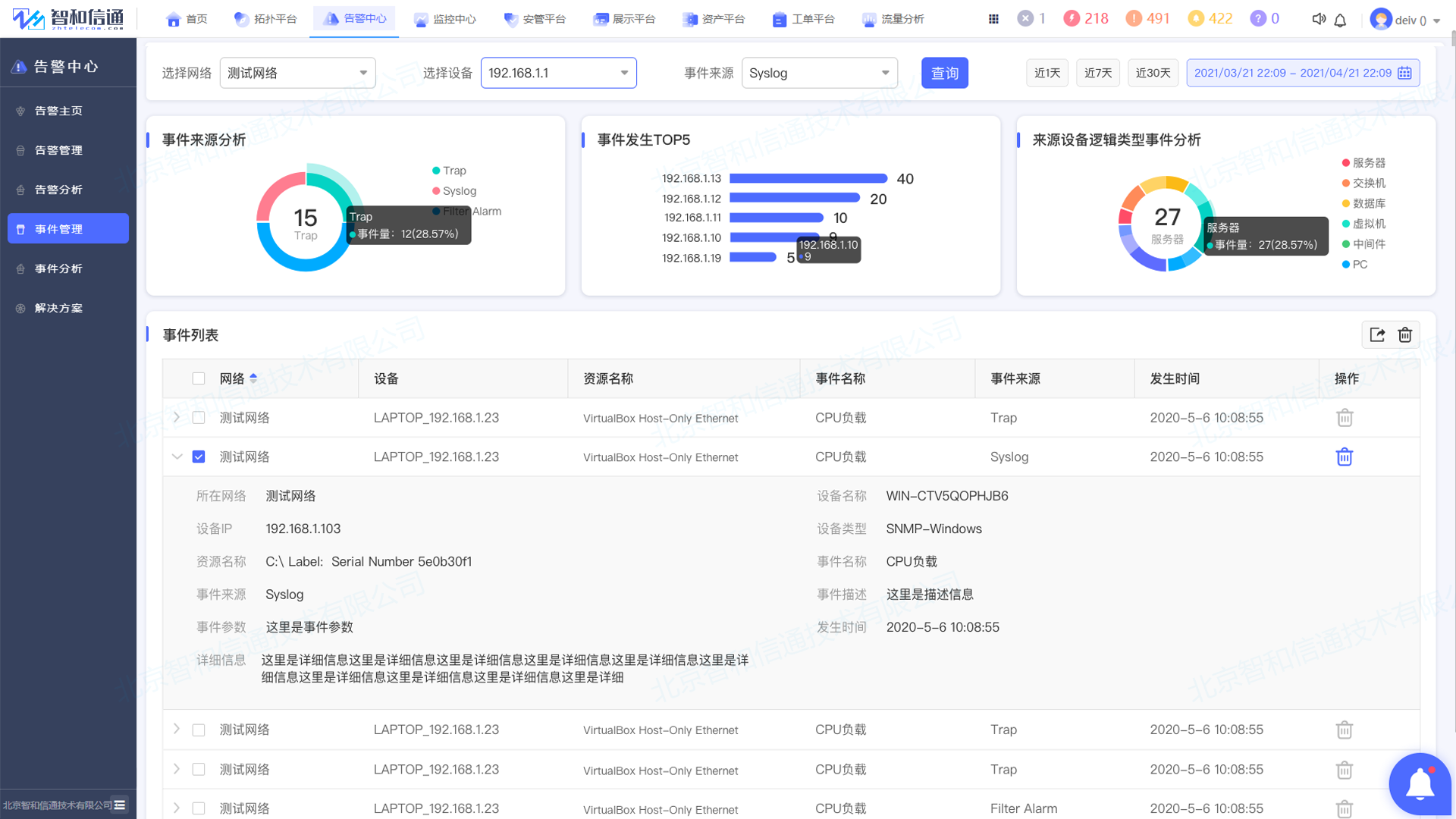Open the notification bell icon
The width and height of the screenshot is (1456, 819).
(x=1340, y=19)
